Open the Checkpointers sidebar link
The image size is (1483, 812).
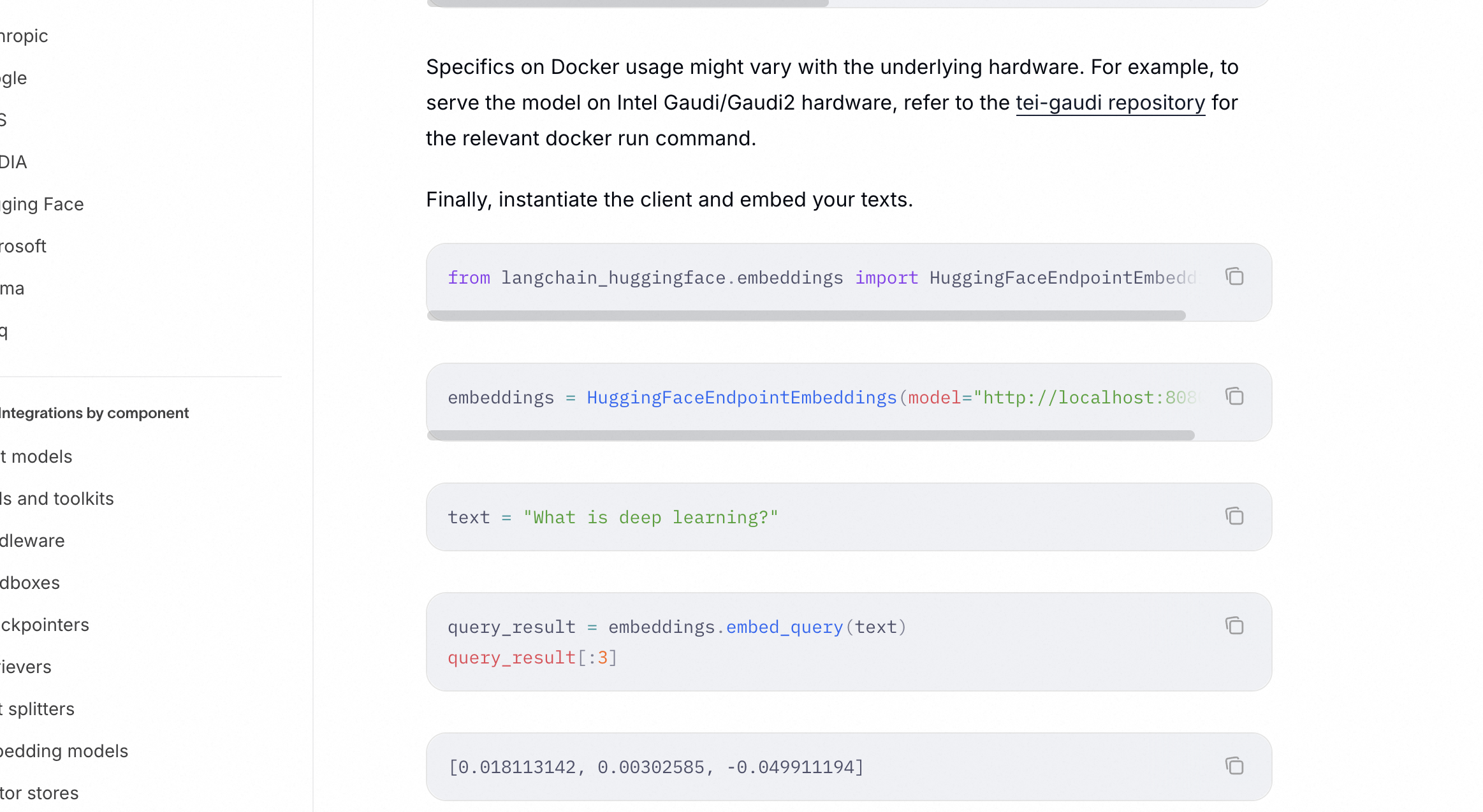pos(45,625)
